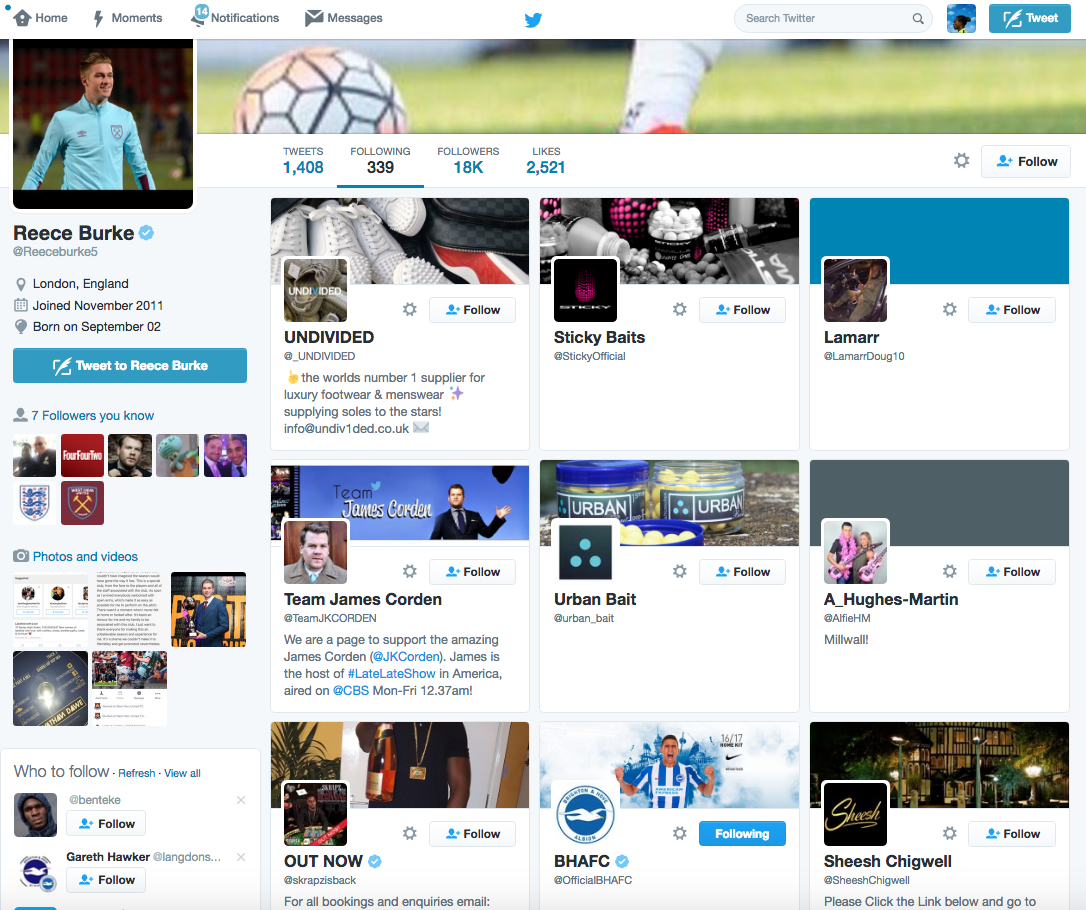The image size is (1086, 910).
Task: Open Notifications with 14 badge
Action: 235,17
